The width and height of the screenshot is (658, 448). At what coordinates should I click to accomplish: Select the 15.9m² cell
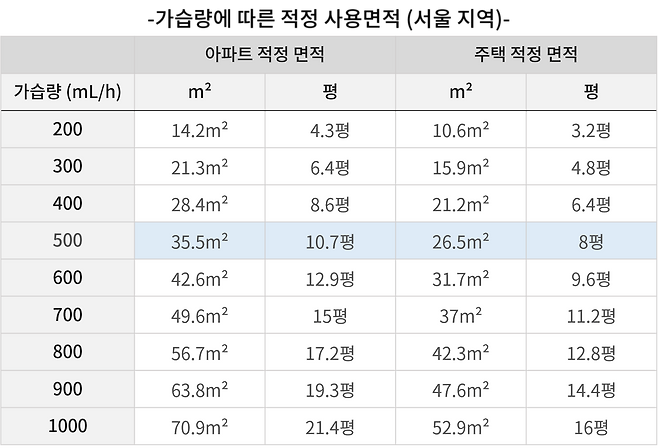click(x=460, y=166)
